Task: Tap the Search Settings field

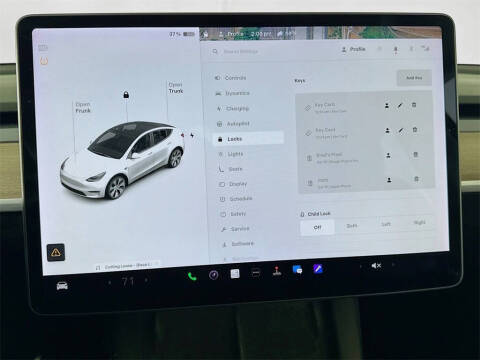Action: pos(240,52)
